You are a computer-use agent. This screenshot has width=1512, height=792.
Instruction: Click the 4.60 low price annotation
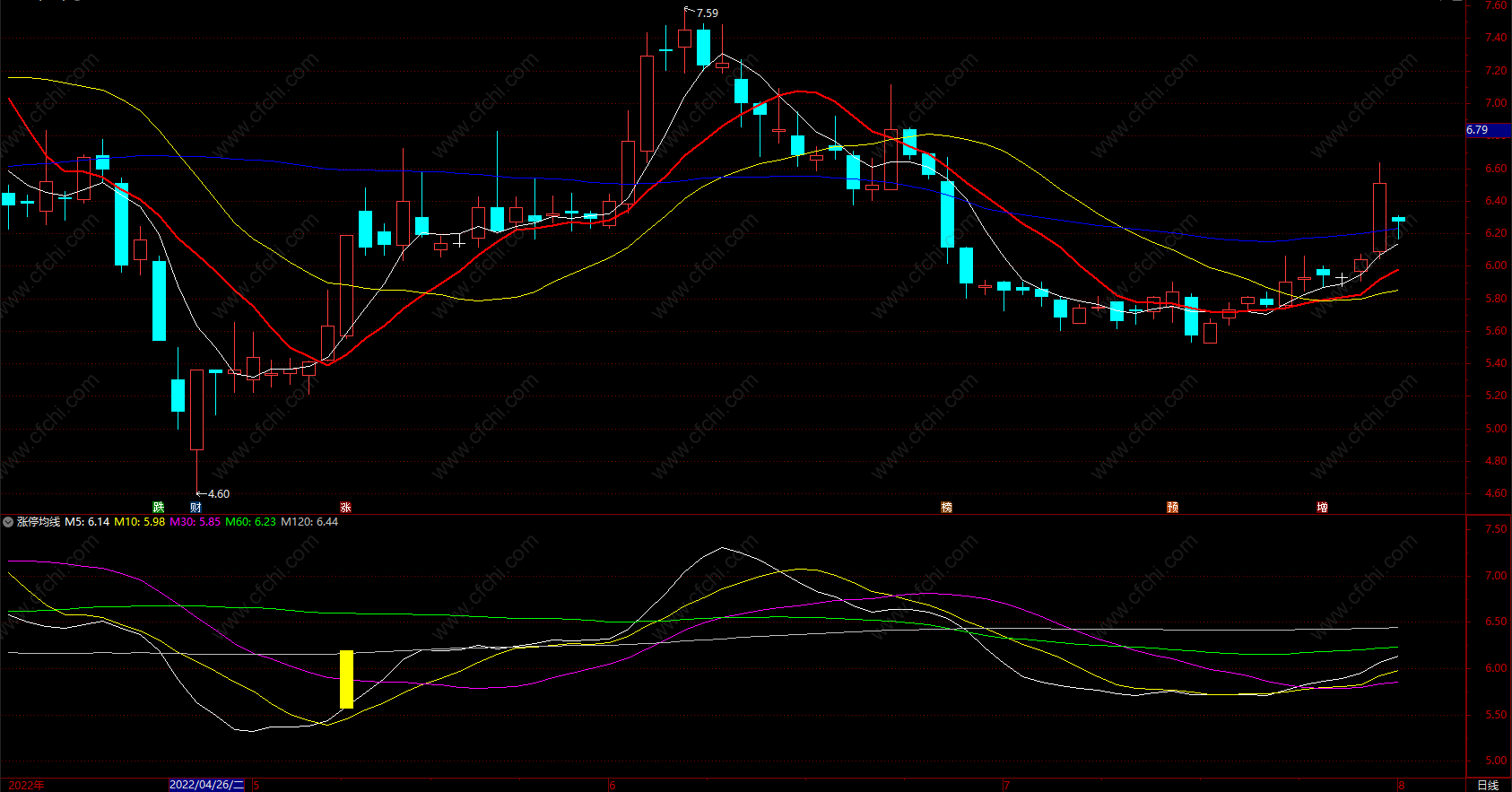[x=218, y=494]
